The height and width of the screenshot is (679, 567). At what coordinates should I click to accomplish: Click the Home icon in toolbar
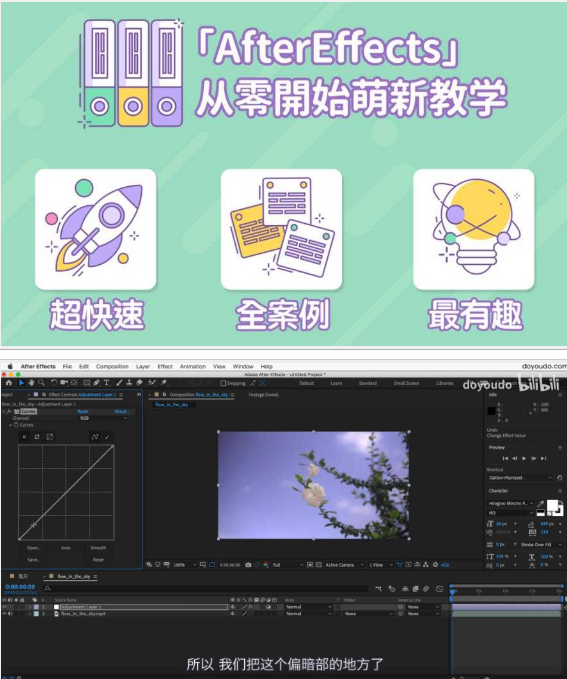tap(9, 383)
